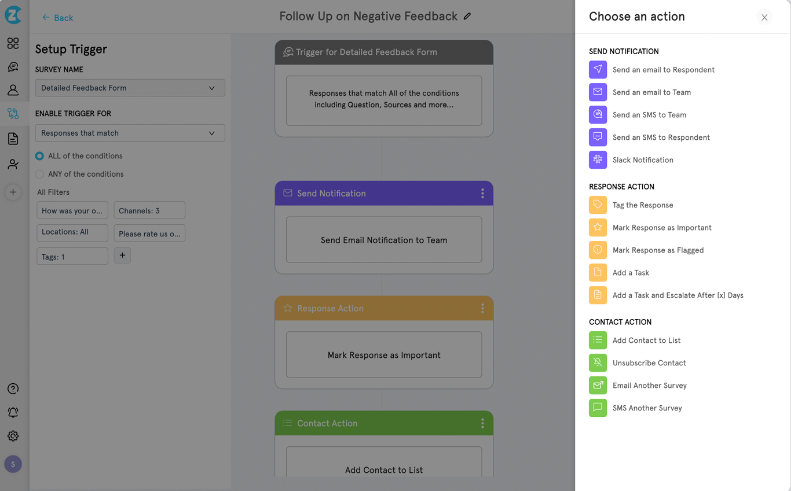Open Response Action card options menu
Viewport: 791px width, 491px height.
click(482, 308)
